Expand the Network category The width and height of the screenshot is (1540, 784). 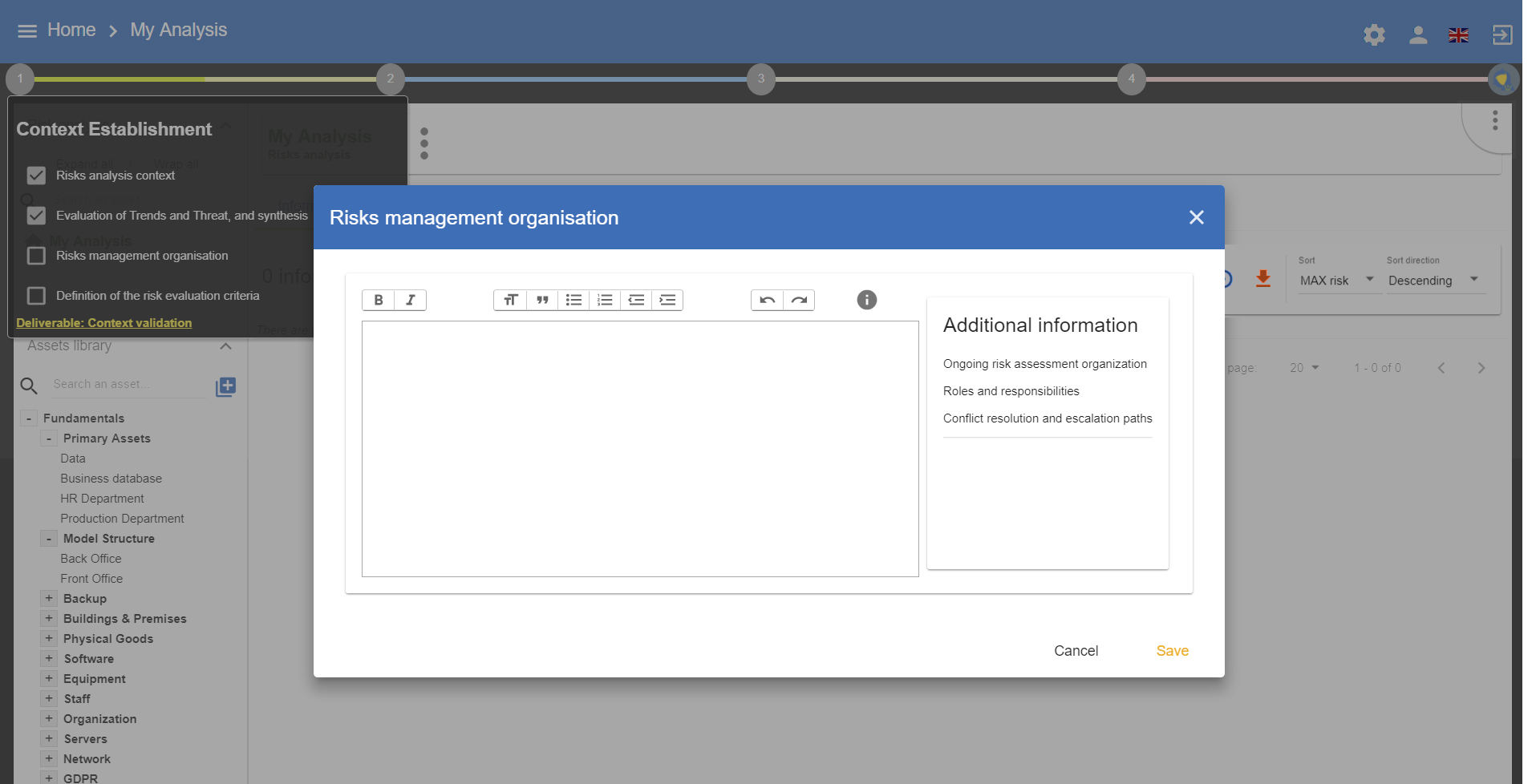tap(49, 758)
